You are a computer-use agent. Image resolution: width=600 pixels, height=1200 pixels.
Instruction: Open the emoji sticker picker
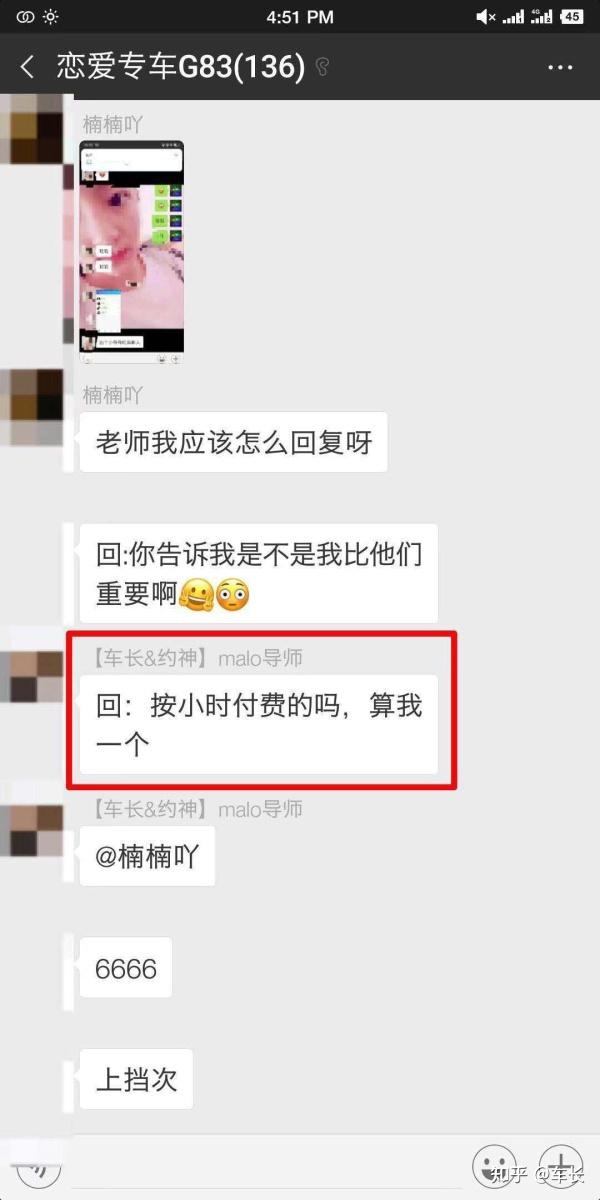point(494,1164)
